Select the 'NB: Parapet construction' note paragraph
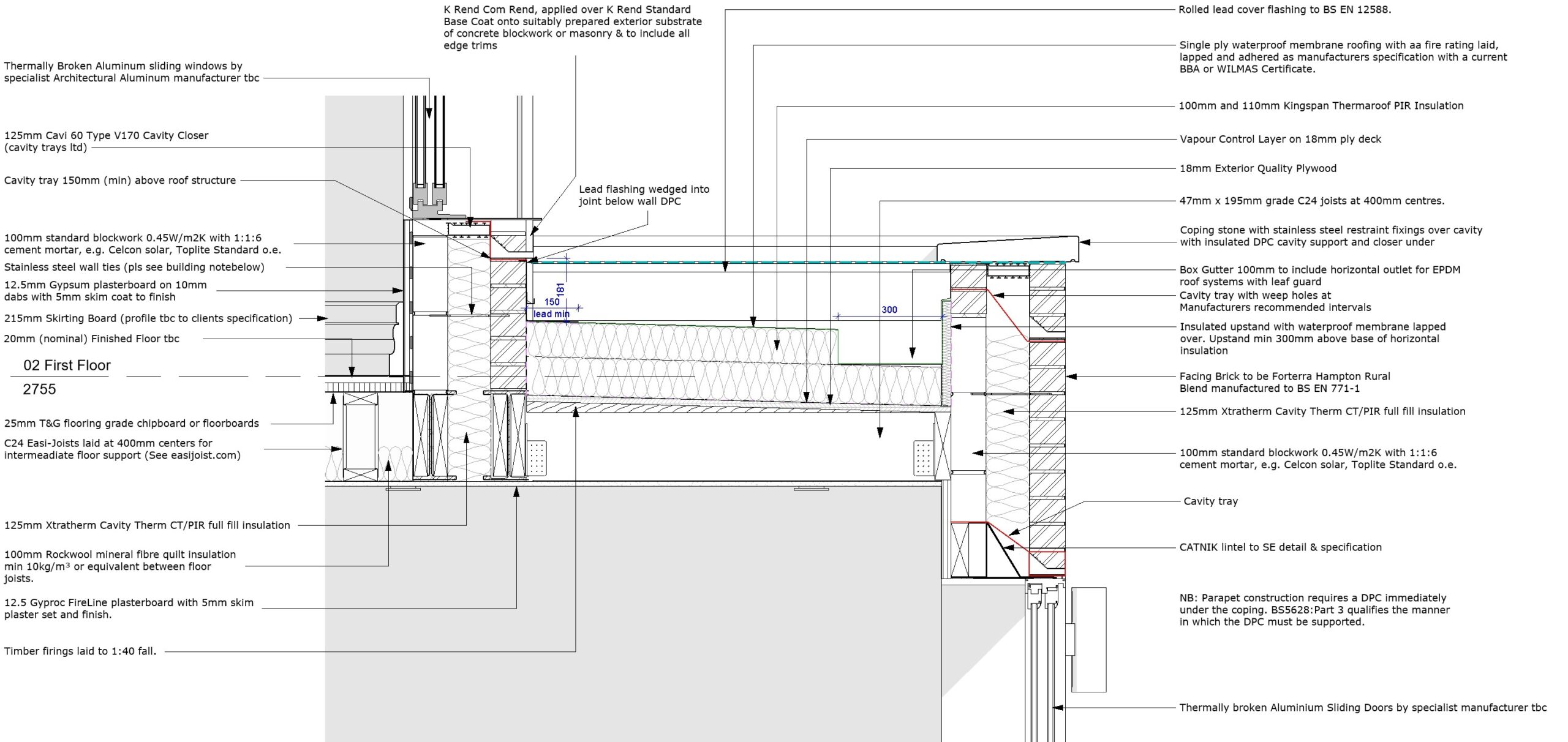This screenshot has width=1568, height=742. (1314, 610)
